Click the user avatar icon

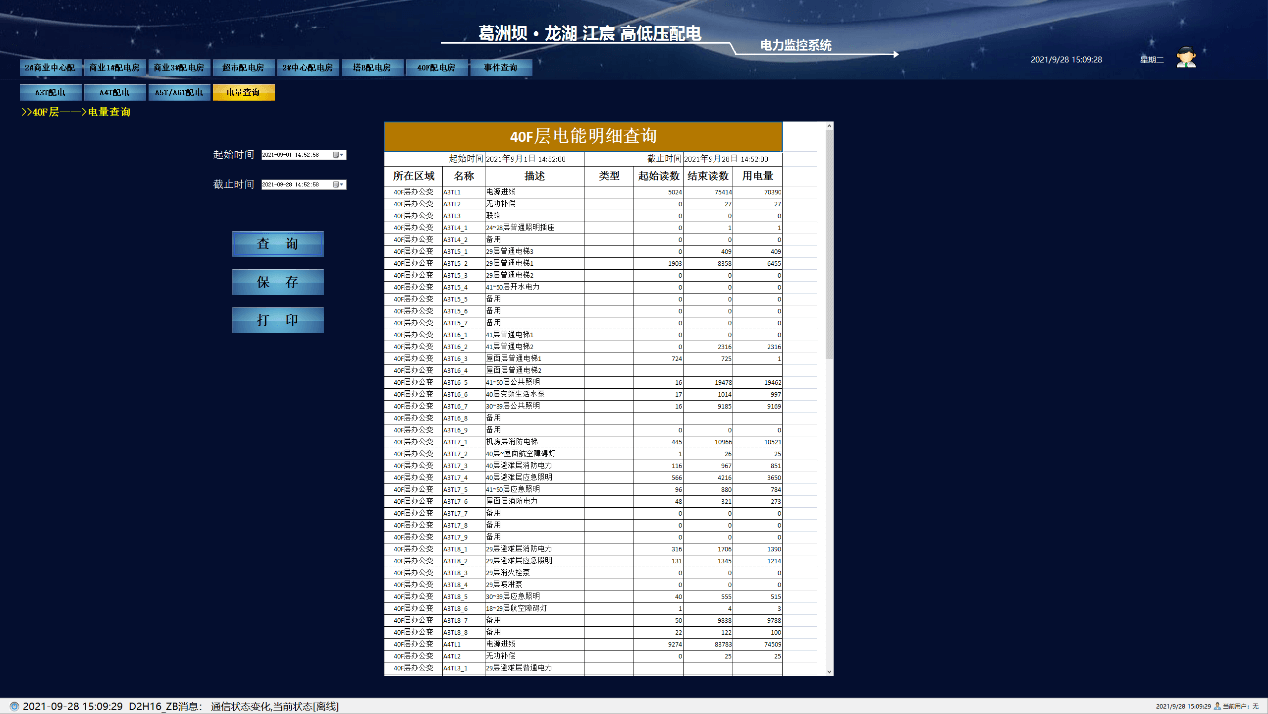[x=1186, y=58]
